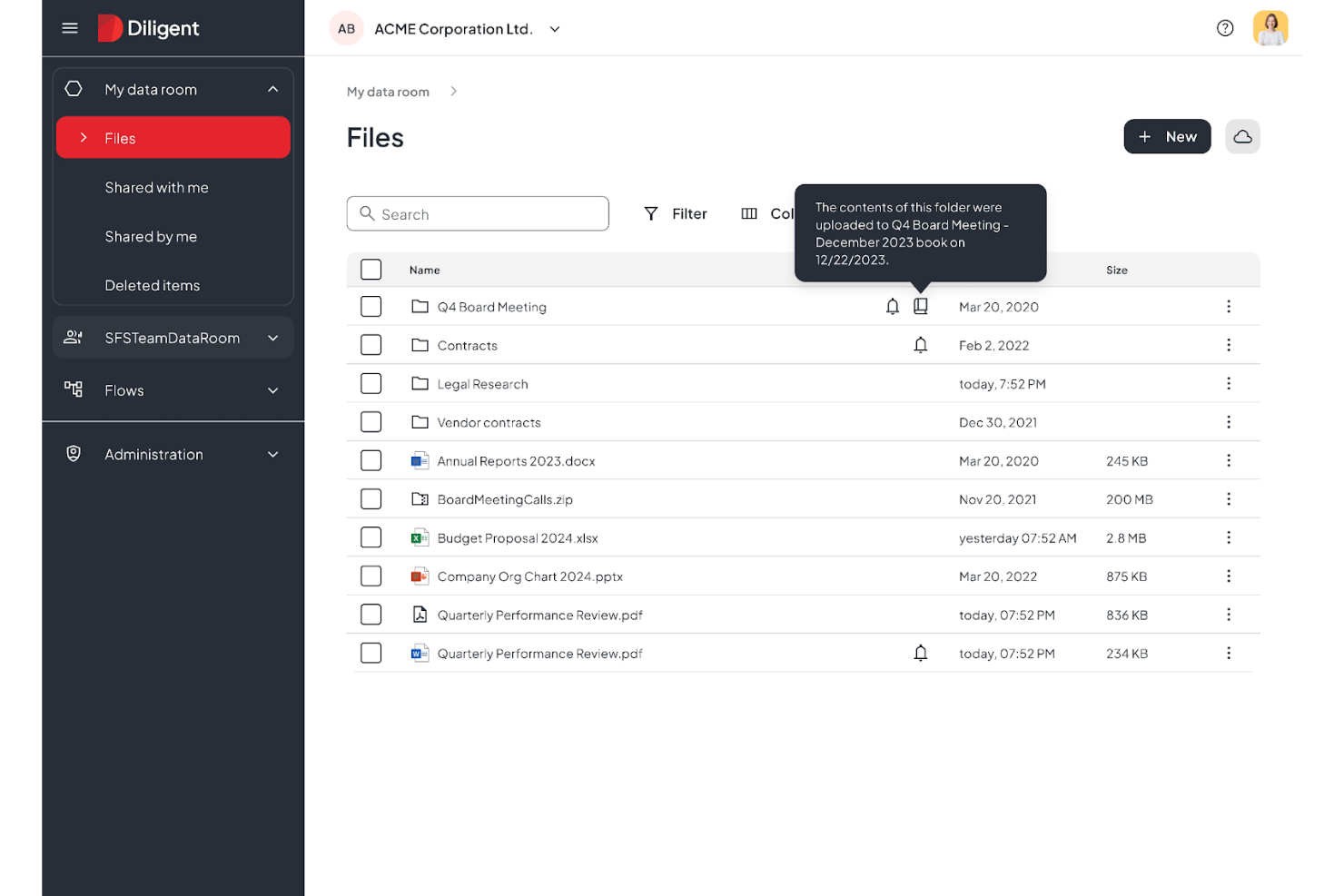The width and height of the screenshot is (1344, 896).
Task: Open Shared with me
Action: 156,187
